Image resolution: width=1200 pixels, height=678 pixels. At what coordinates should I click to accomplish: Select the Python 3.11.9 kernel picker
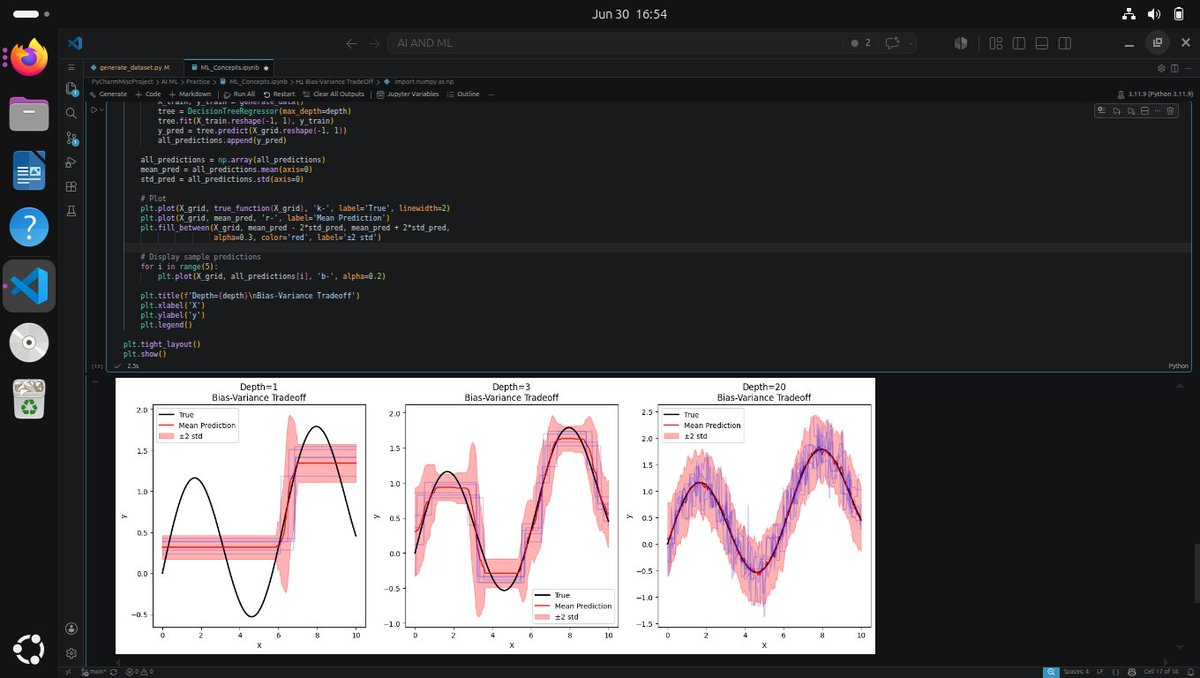[x=1155, y=94]
